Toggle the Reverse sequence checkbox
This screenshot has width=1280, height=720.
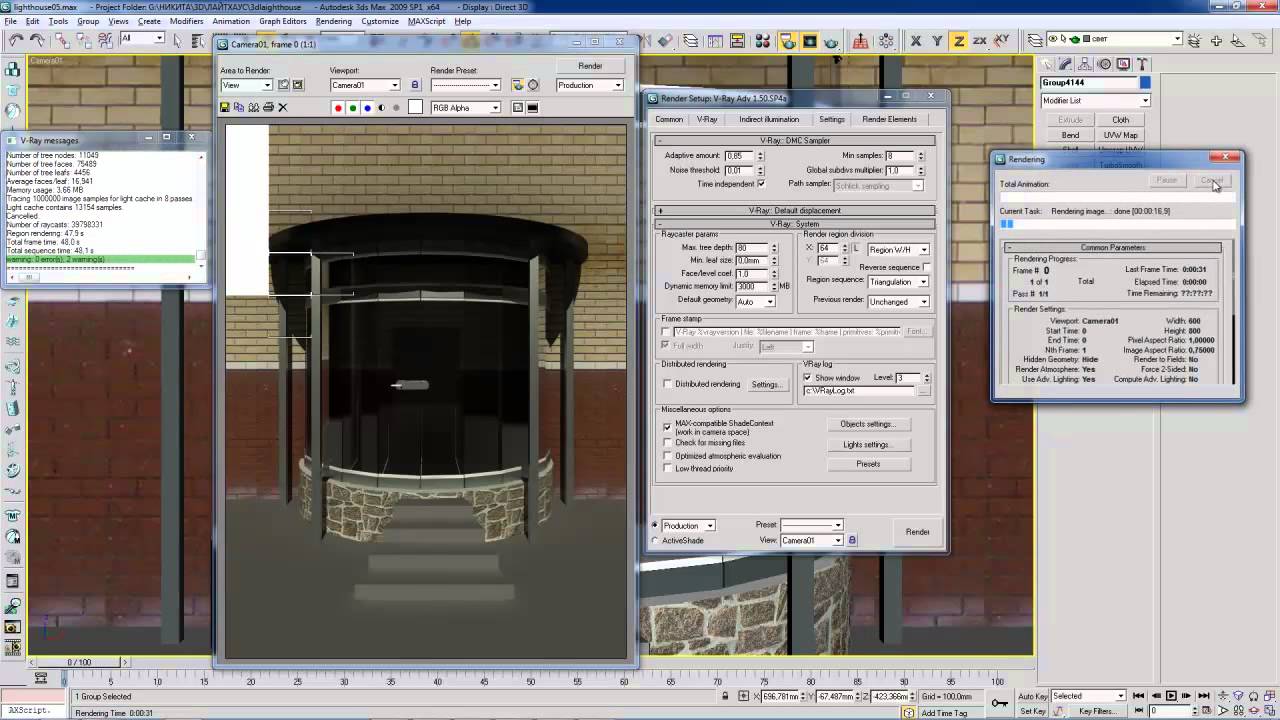(x=927, y=268)
